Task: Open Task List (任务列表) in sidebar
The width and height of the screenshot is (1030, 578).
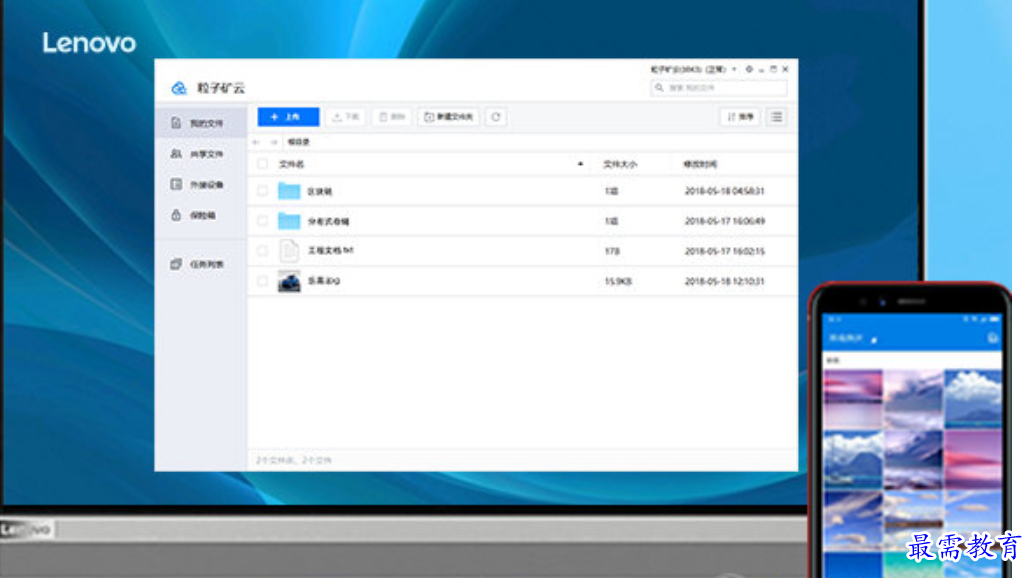Action: (x=201, y=264)
